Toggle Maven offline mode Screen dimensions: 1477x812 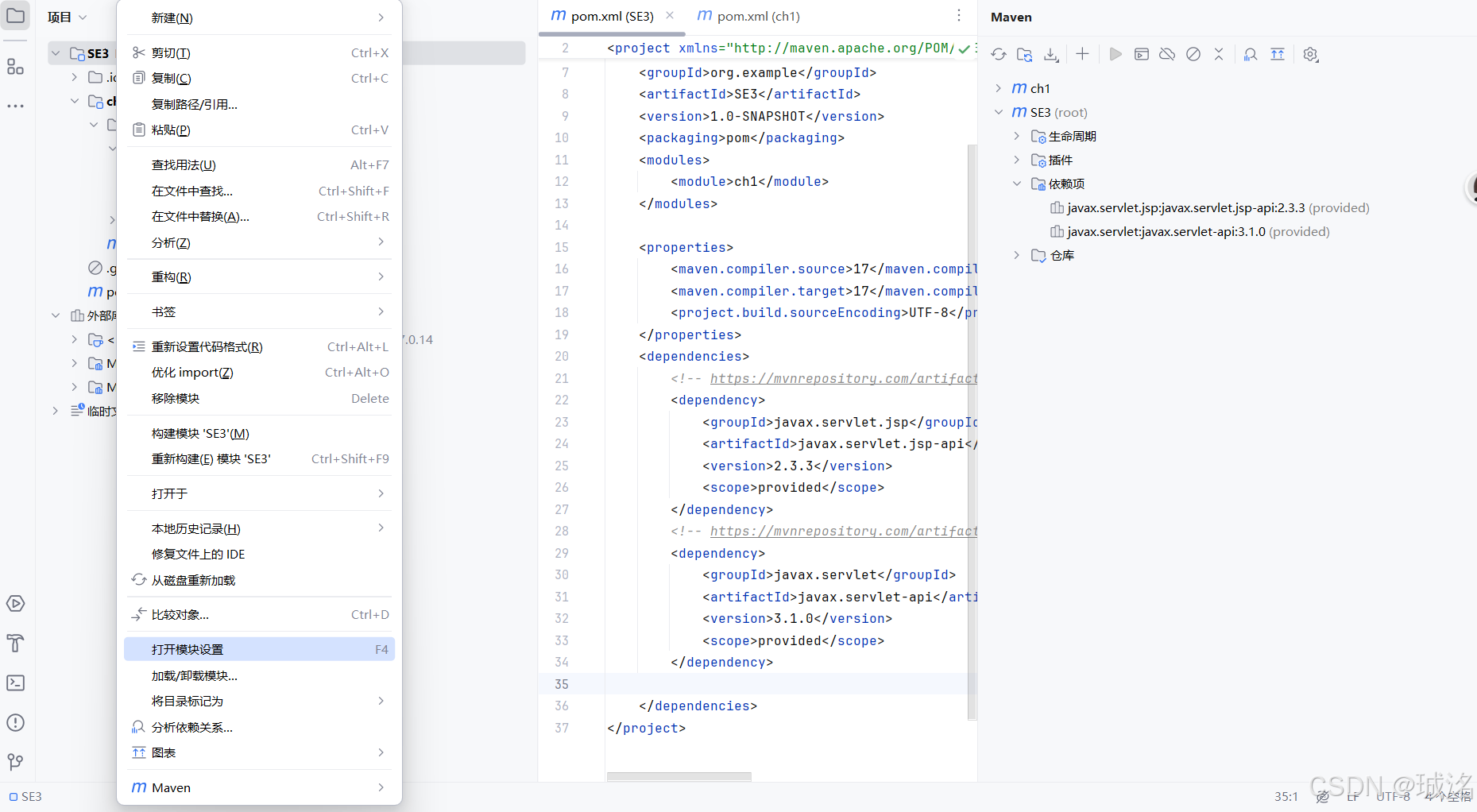1167,54
